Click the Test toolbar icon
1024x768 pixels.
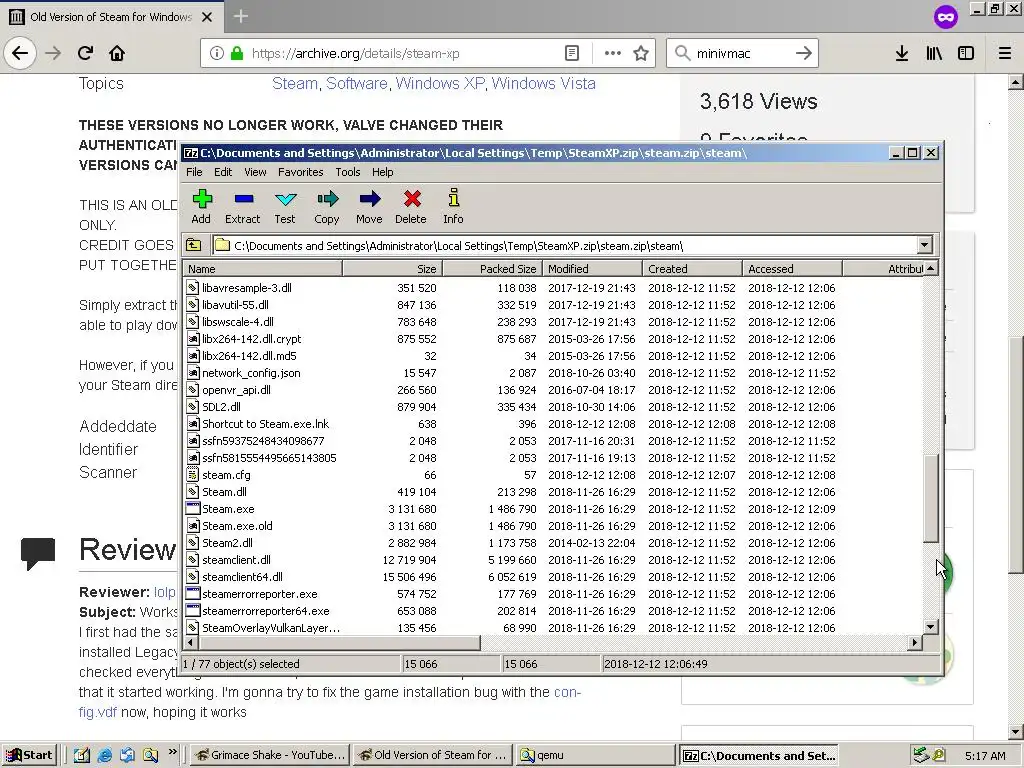pos(285,206)
